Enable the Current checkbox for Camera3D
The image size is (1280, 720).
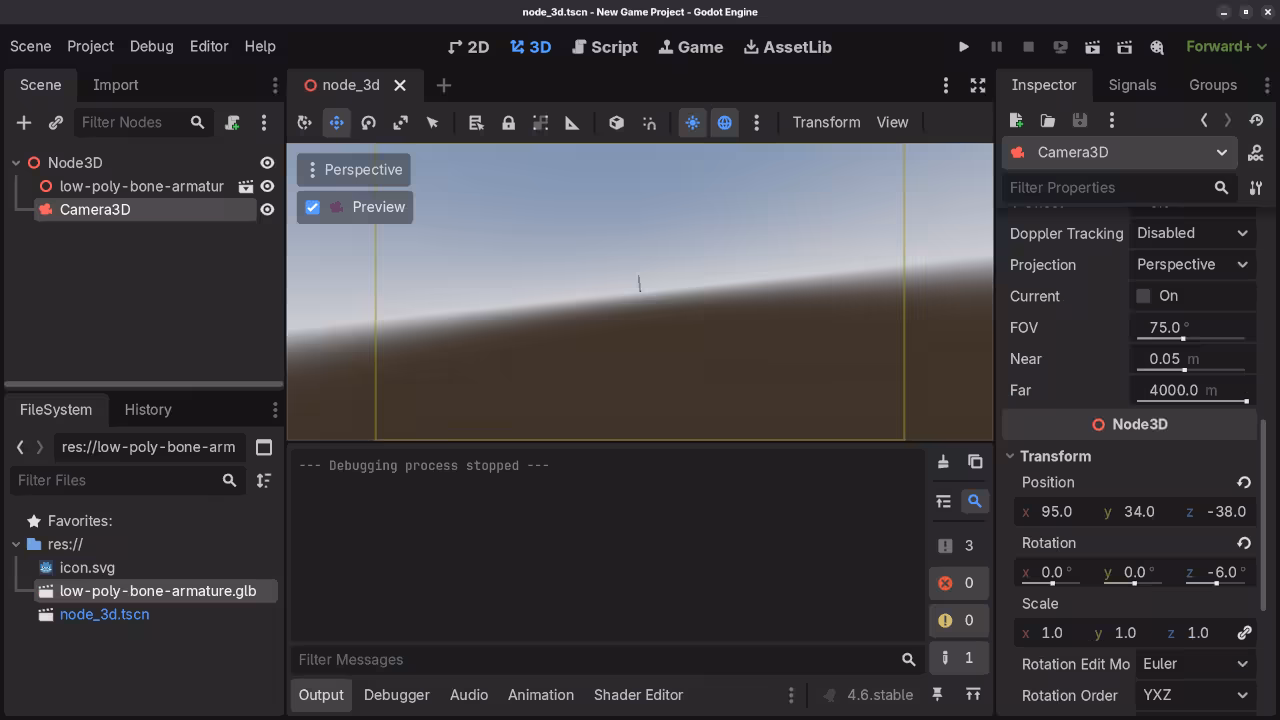click(1143, 295)
